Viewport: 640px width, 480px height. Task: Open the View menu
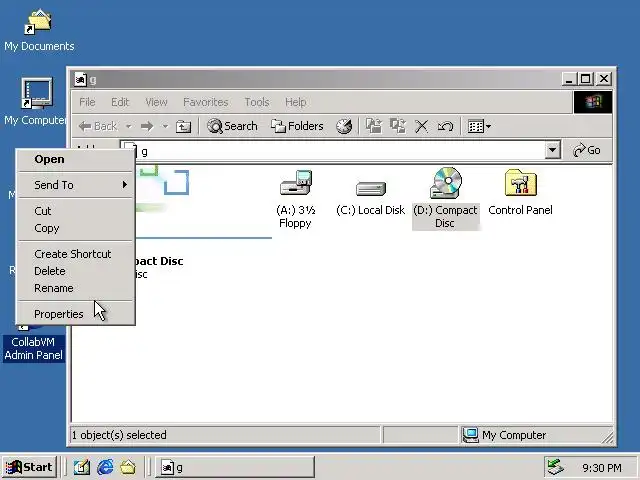coord(156,102)
